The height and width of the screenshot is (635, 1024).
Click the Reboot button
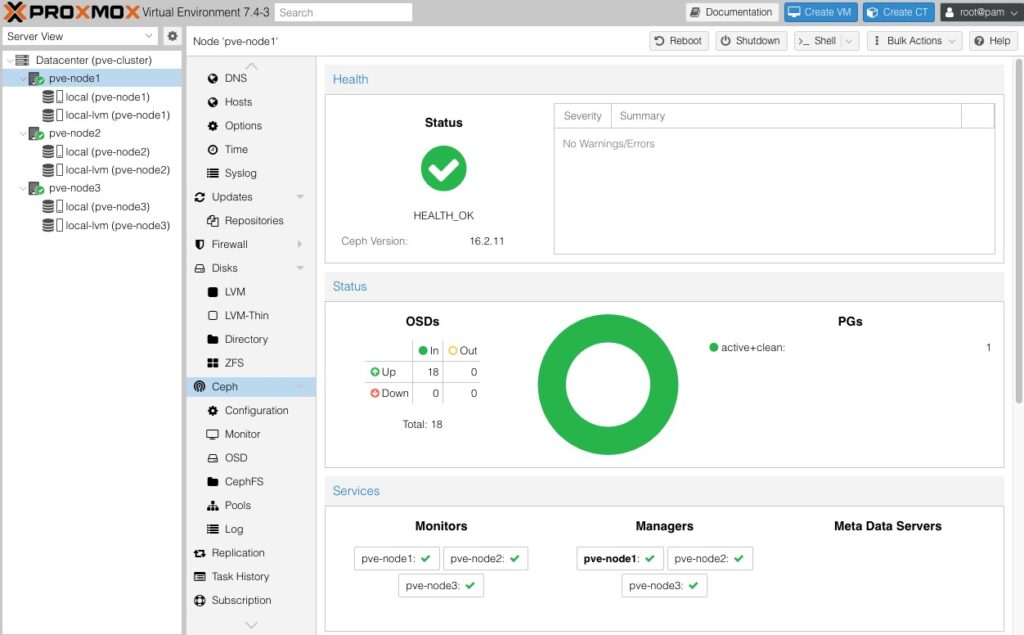point(679,41)
